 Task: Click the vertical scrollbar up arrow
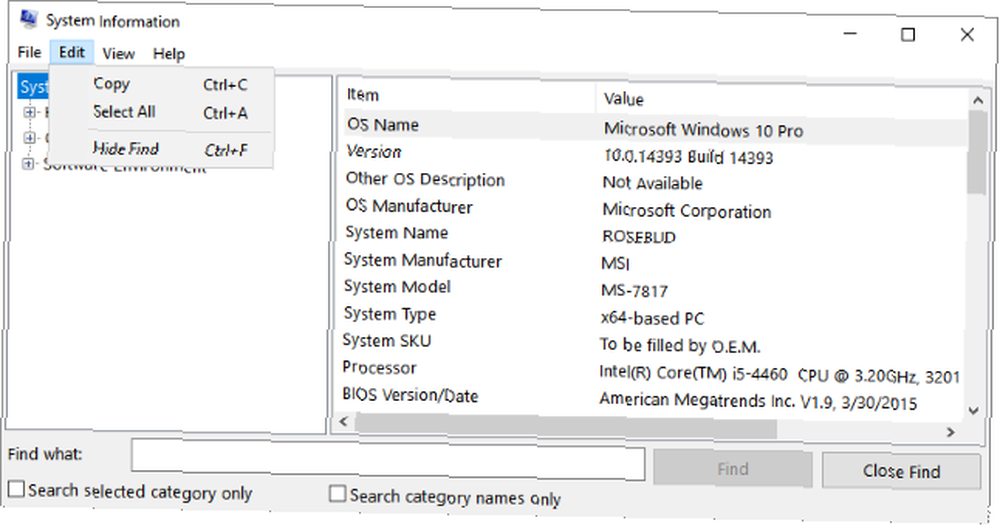977,100
